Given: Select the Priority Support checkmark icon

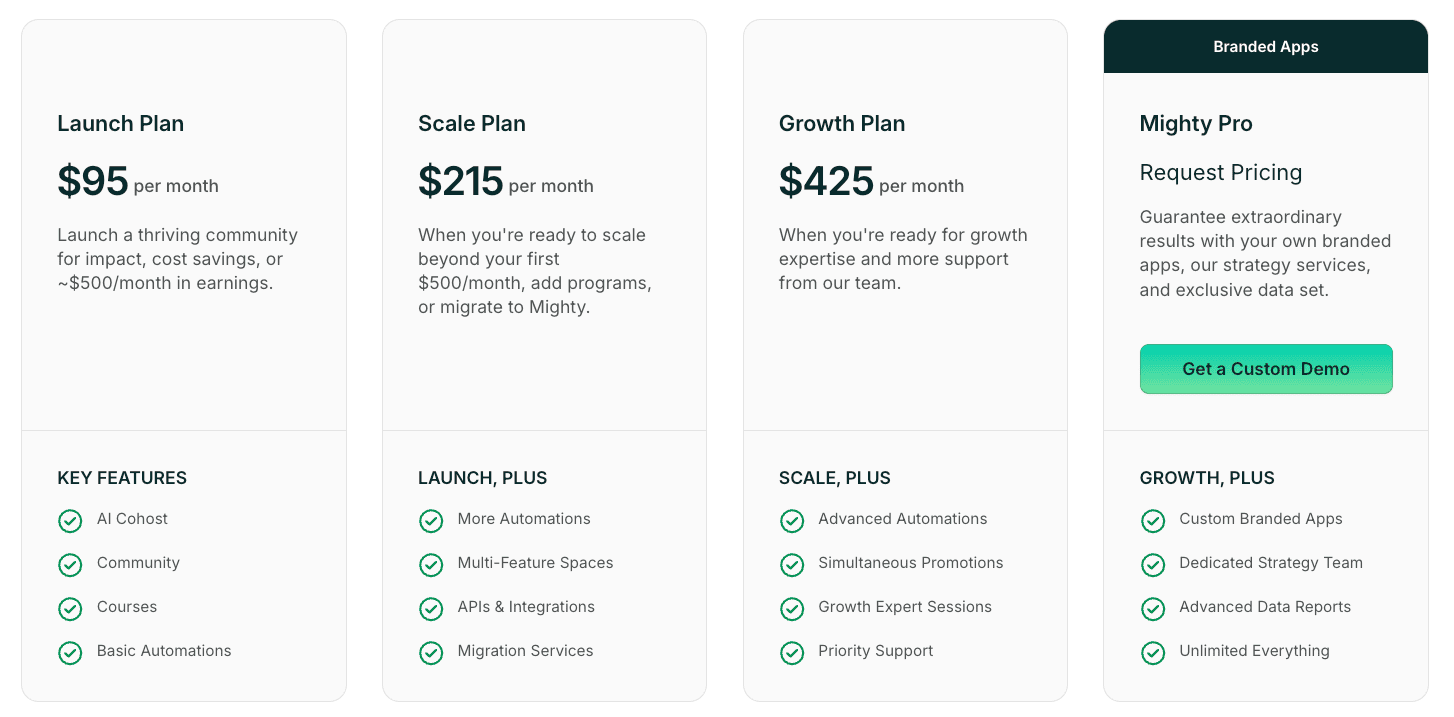Looking at the screenshot, I should click(792, 652).
